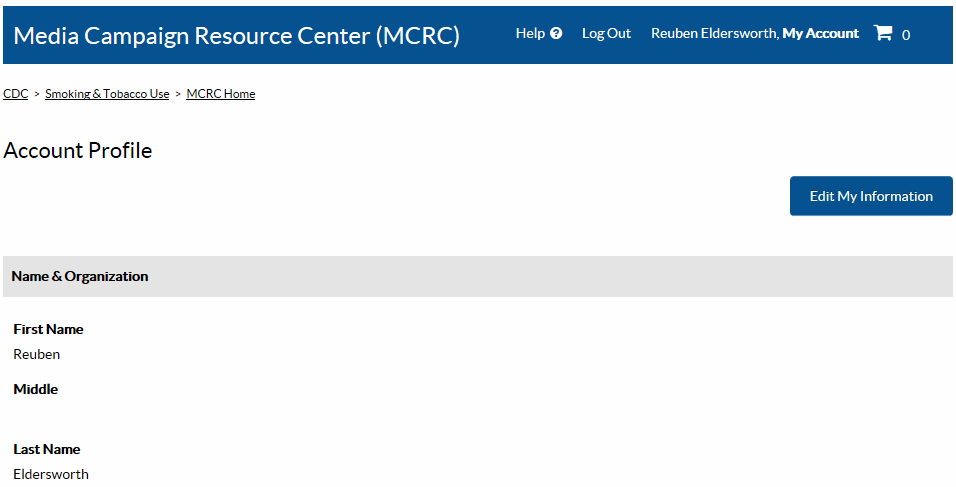Click the First Name label
Image resolution: width=956 pixels, height=487 pixels.
pos(48,330)
